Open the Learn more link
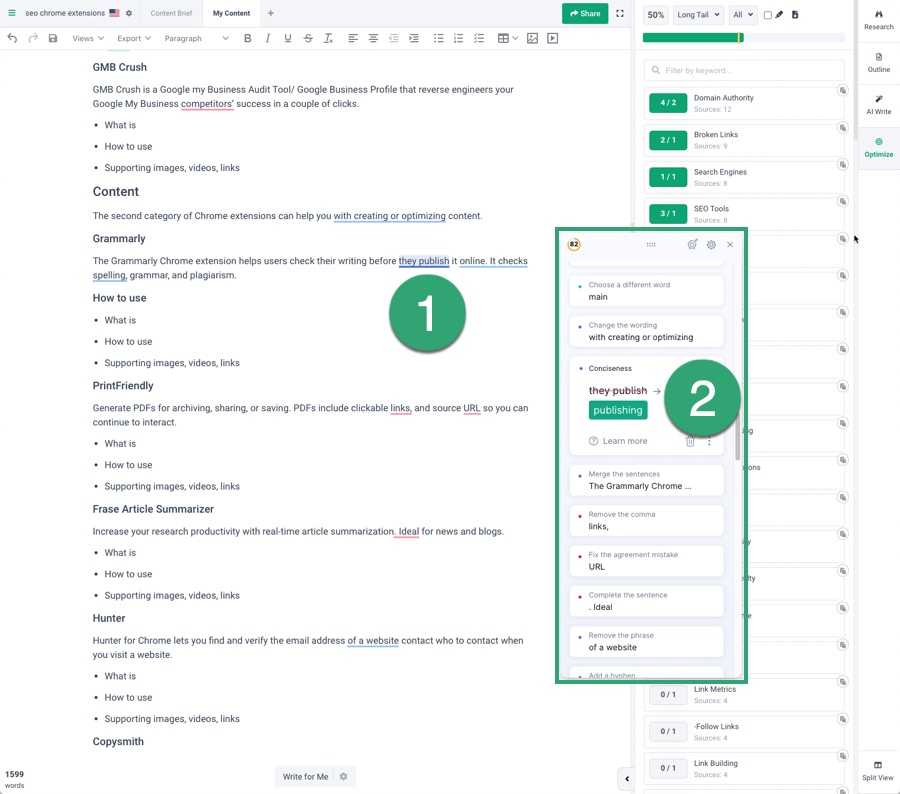The width and height of the screenshot is (900, 794). tap(618, 441)
